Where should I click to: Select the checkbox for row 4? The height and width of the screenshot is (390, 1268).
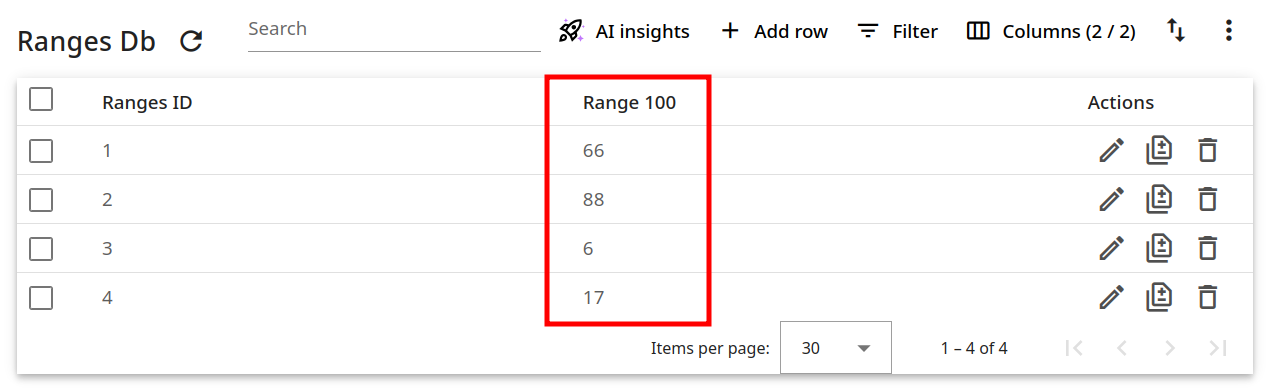click(41, 297)
